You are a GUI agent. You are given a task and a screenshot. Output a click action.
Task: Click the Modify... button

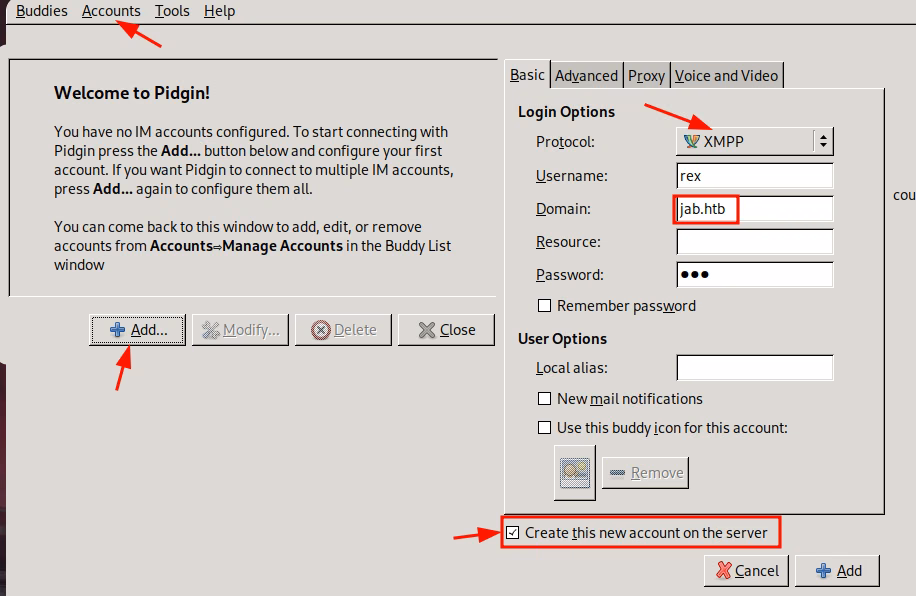240,330
